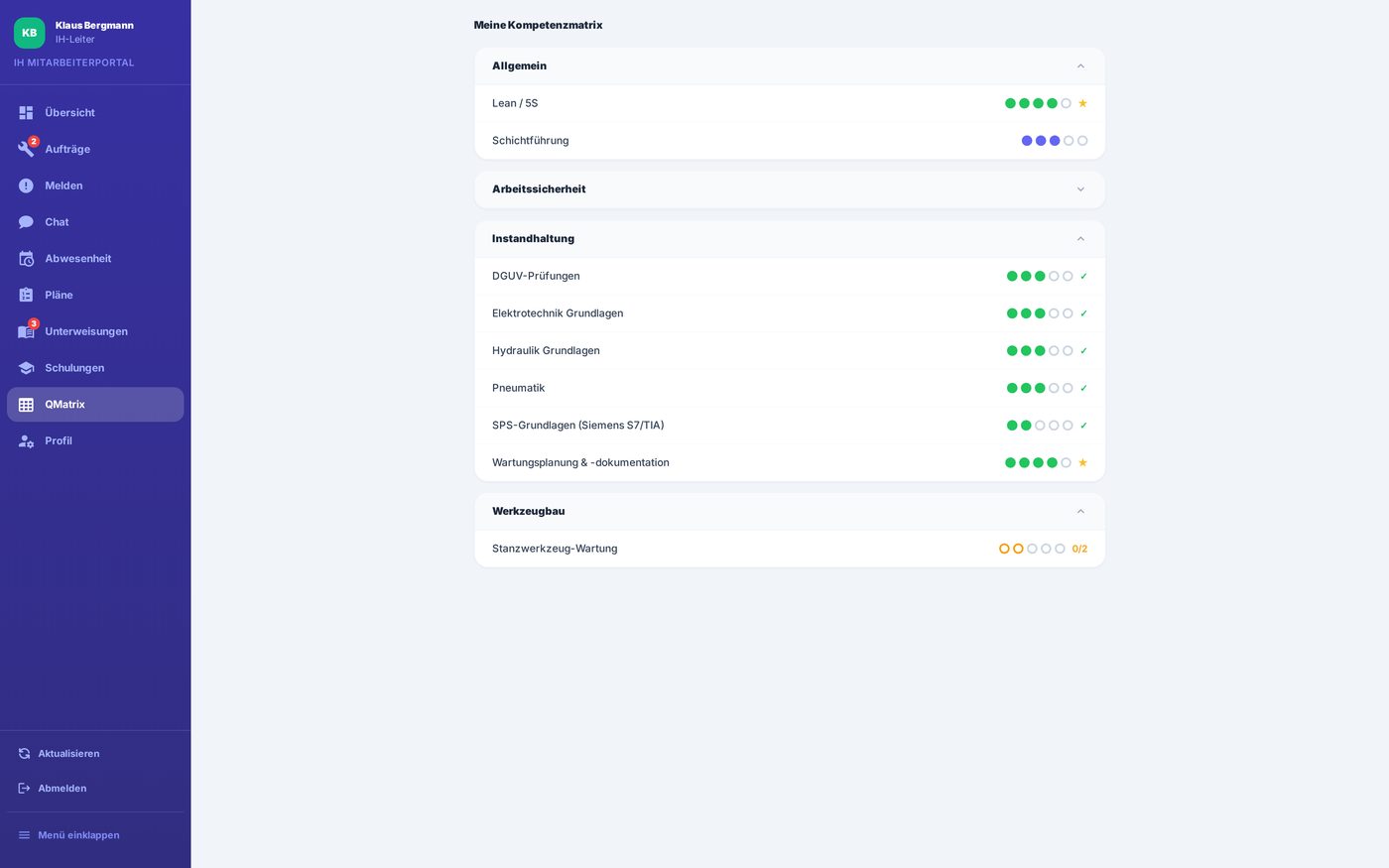
Task: Click the checkmark beside SPS-Grundlagen
Action: click(x=1083, y=426)
